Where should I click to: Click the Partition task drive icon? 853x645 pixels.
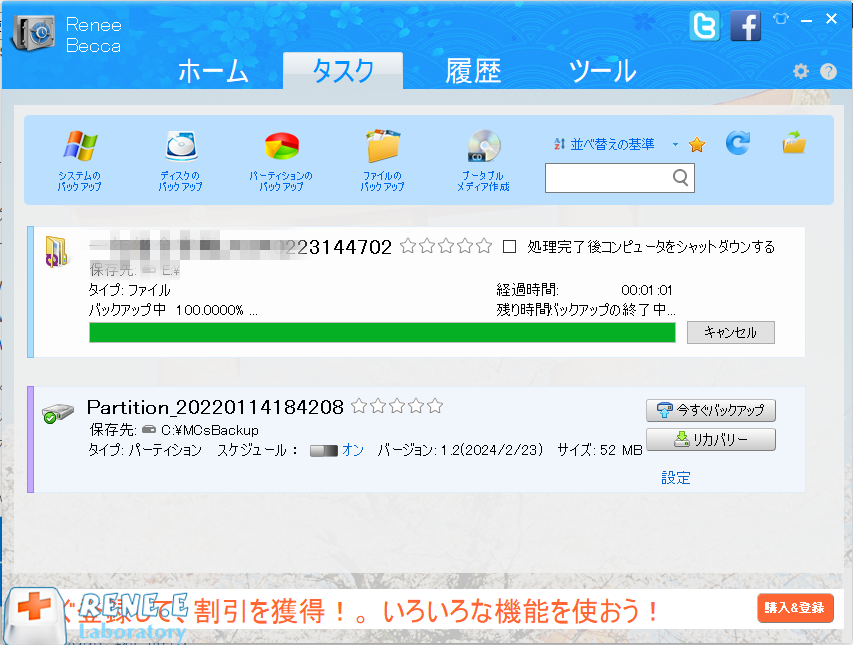pos(58,413)
